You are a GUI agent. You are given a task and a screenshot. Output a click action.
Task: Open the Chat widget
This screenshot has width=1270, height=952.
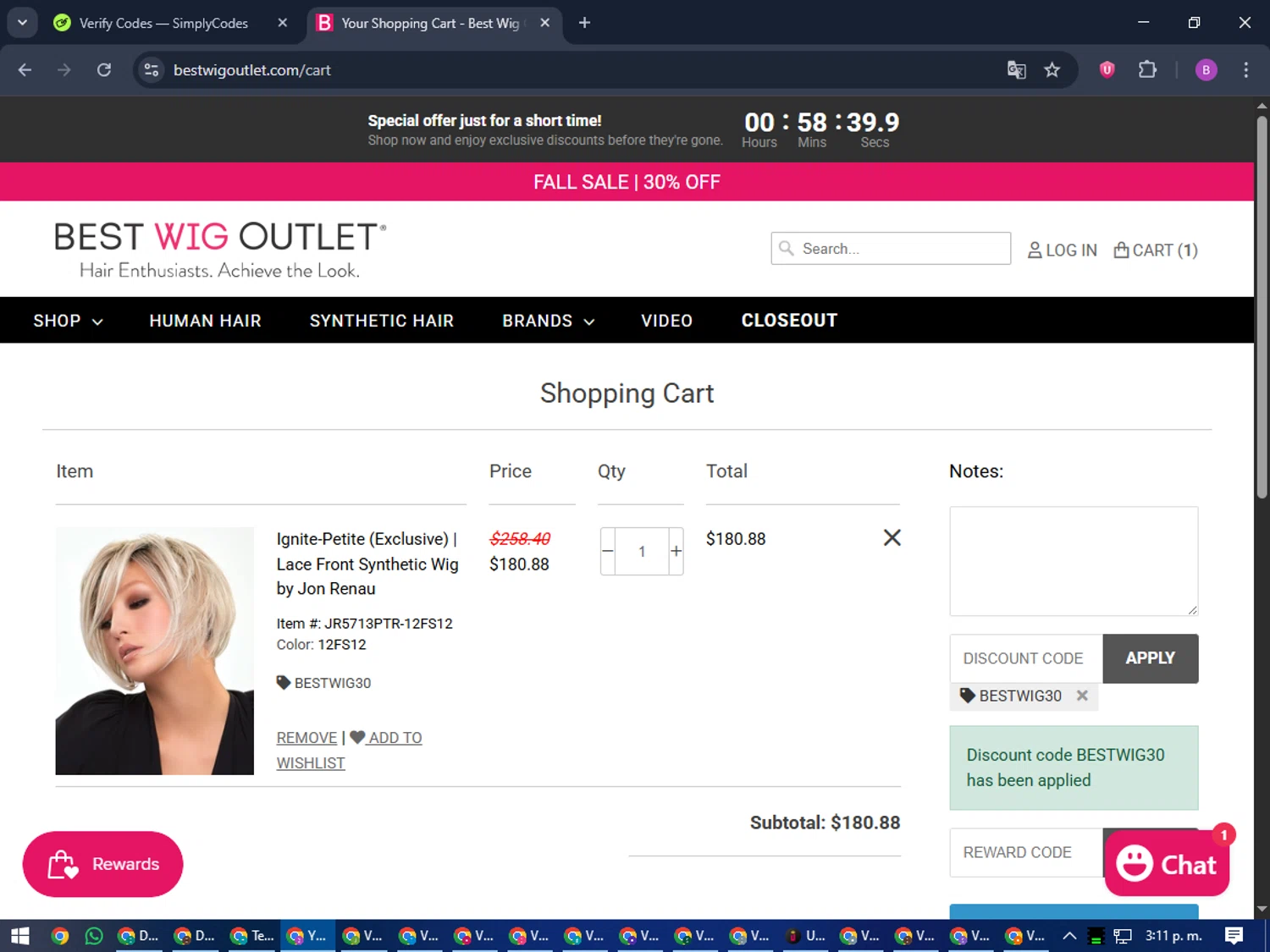tap(1167, 864)
